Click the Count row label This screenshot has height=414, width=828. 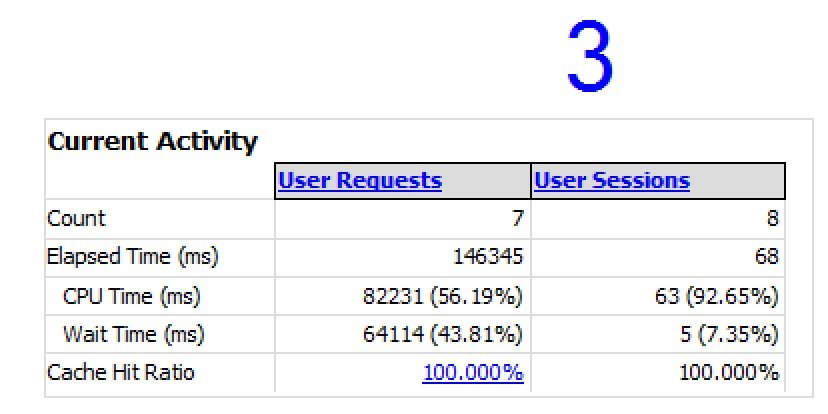76,218
